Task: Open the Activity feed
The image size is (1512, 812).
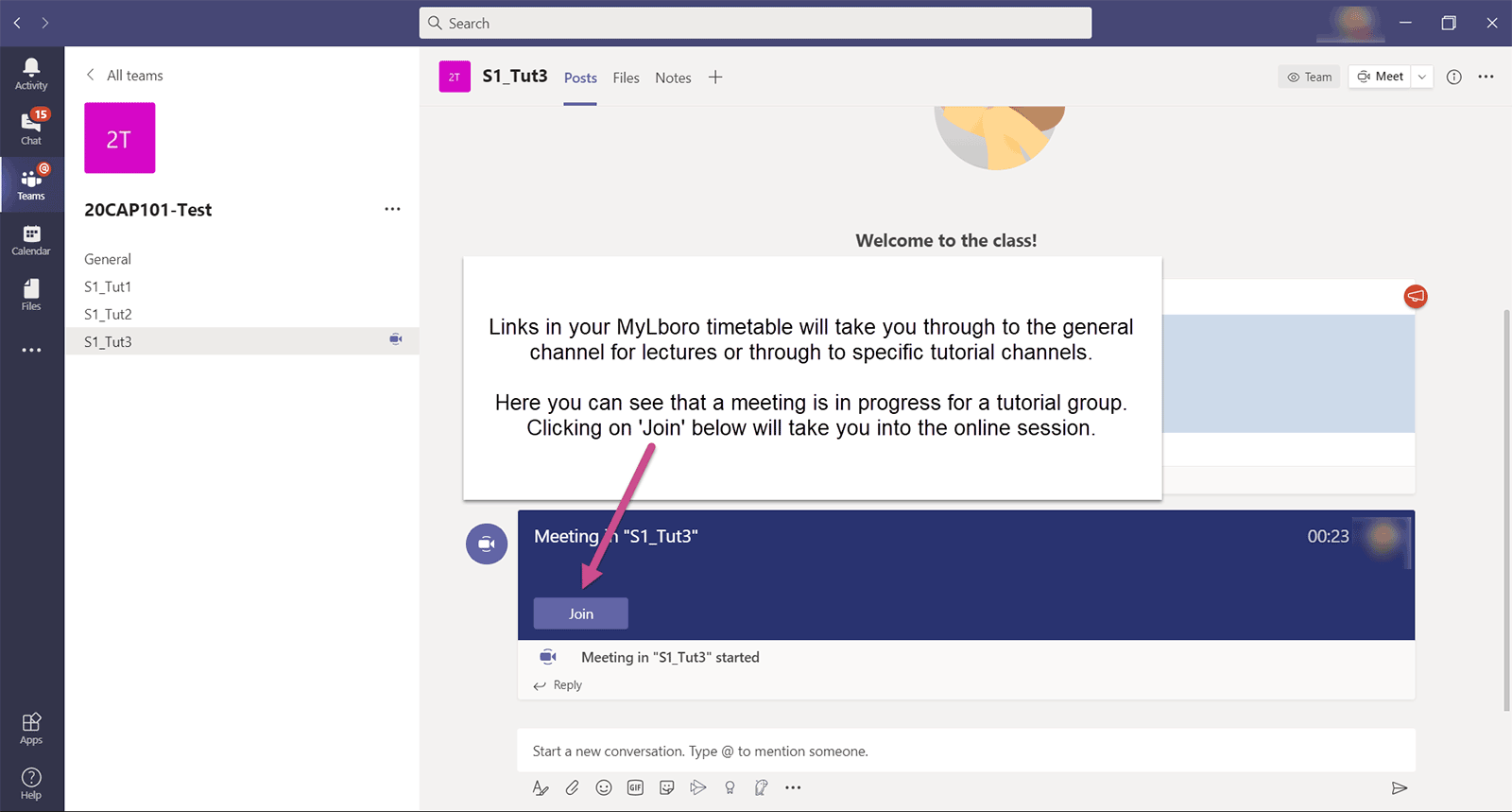Action: pyautogui.click(x=31, y=73)
